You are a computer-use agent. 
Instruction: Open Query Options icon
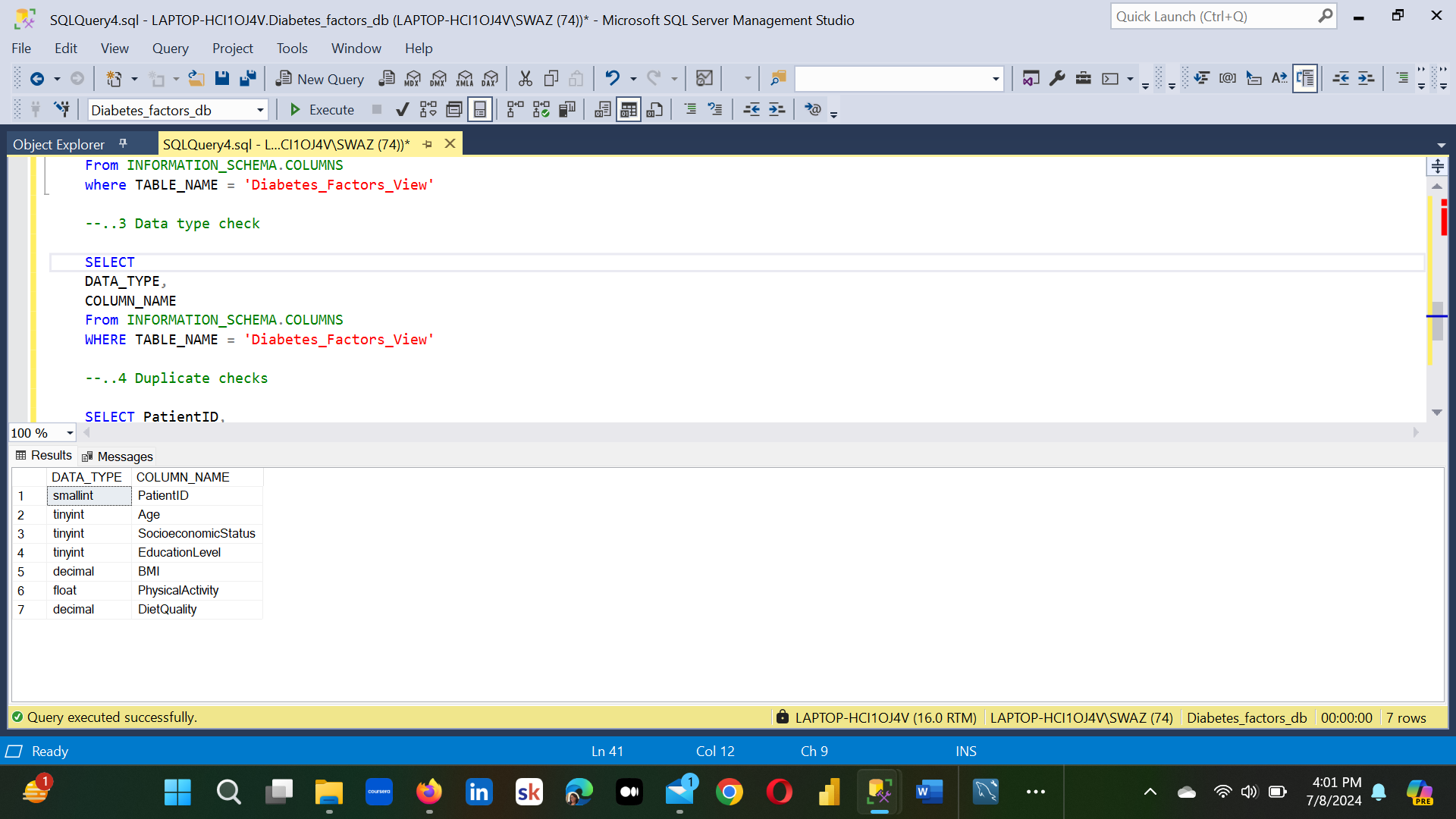pos(454,110)
